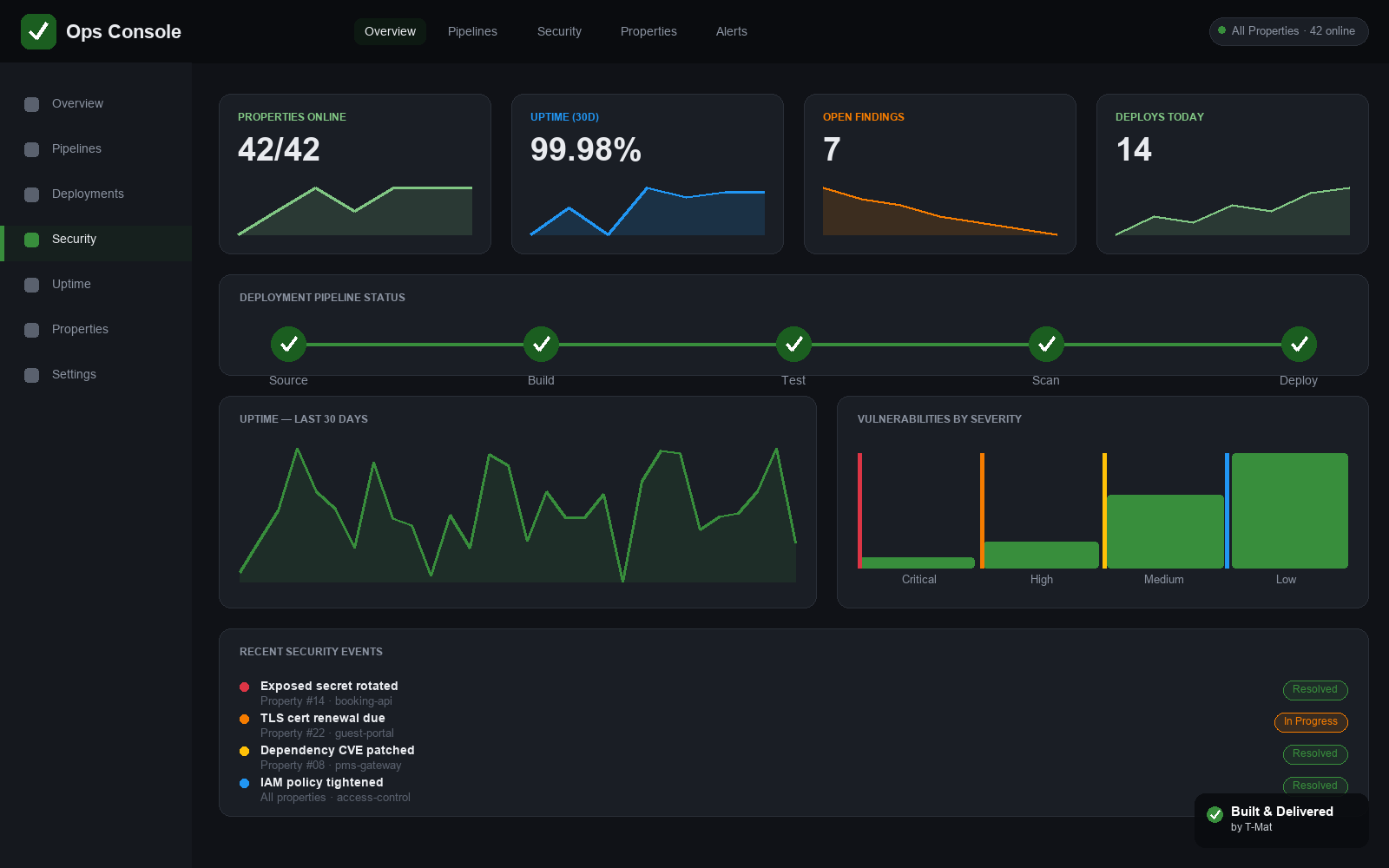Select the Properties sidebar icon
Viewport: 1389px width, 868px height.
pos(32,330)
